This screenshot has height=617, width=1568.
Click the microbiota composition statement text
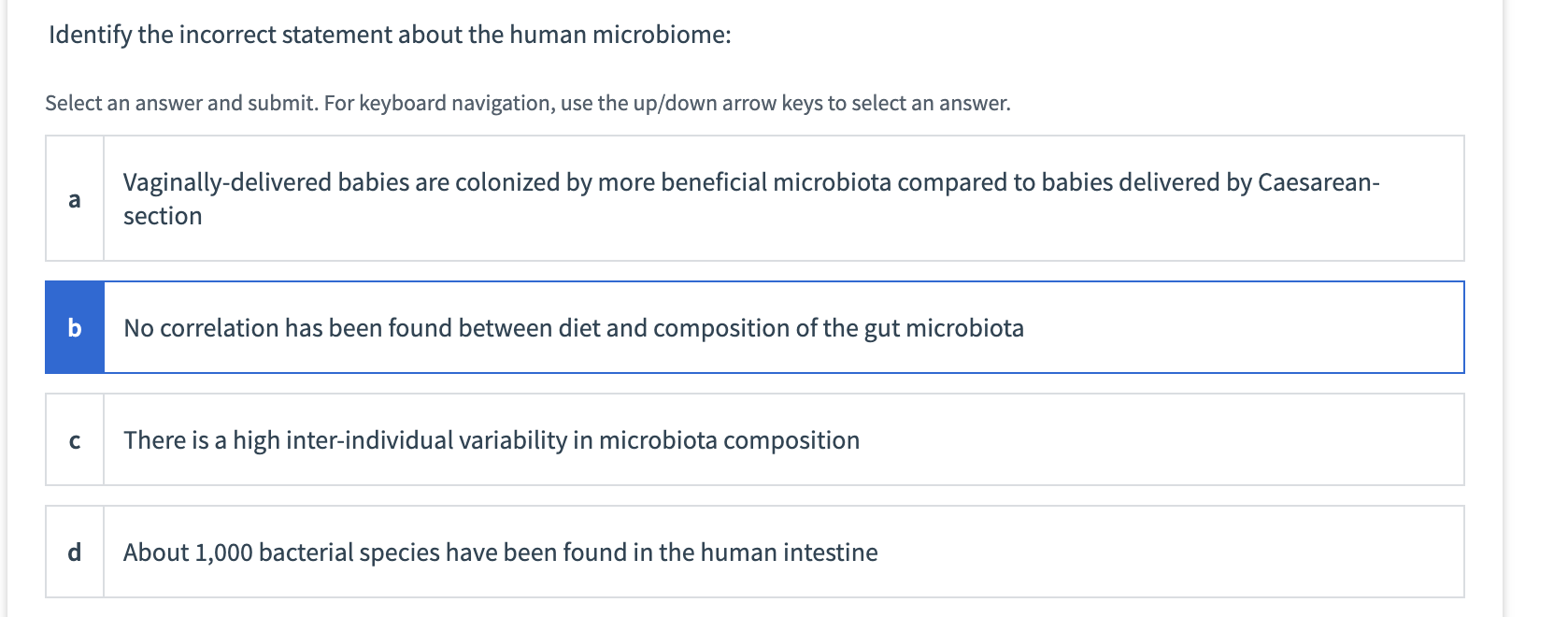click(491, 438)
